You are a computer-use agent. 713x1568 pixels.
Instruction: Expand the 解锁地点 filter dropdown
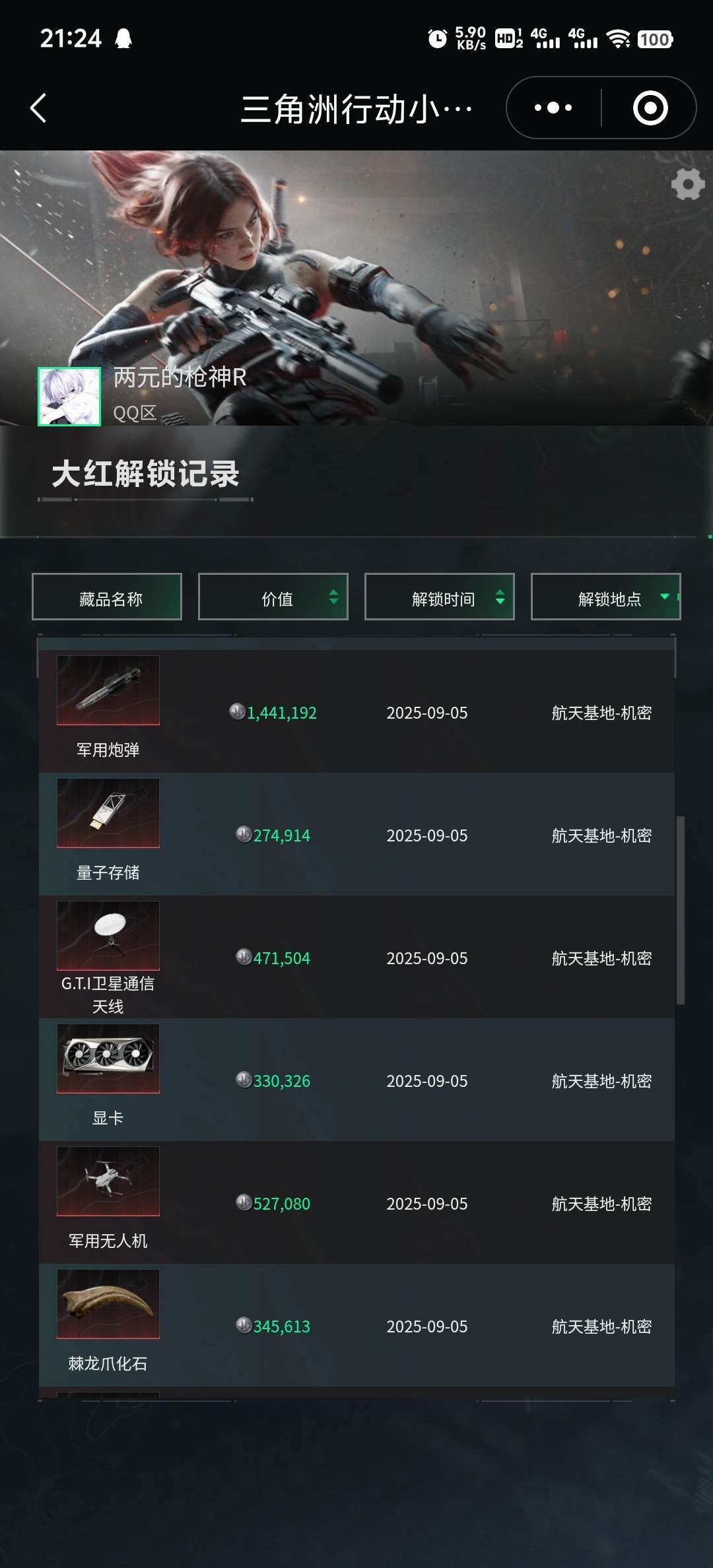pyautogui.click(x=606, y=597)
